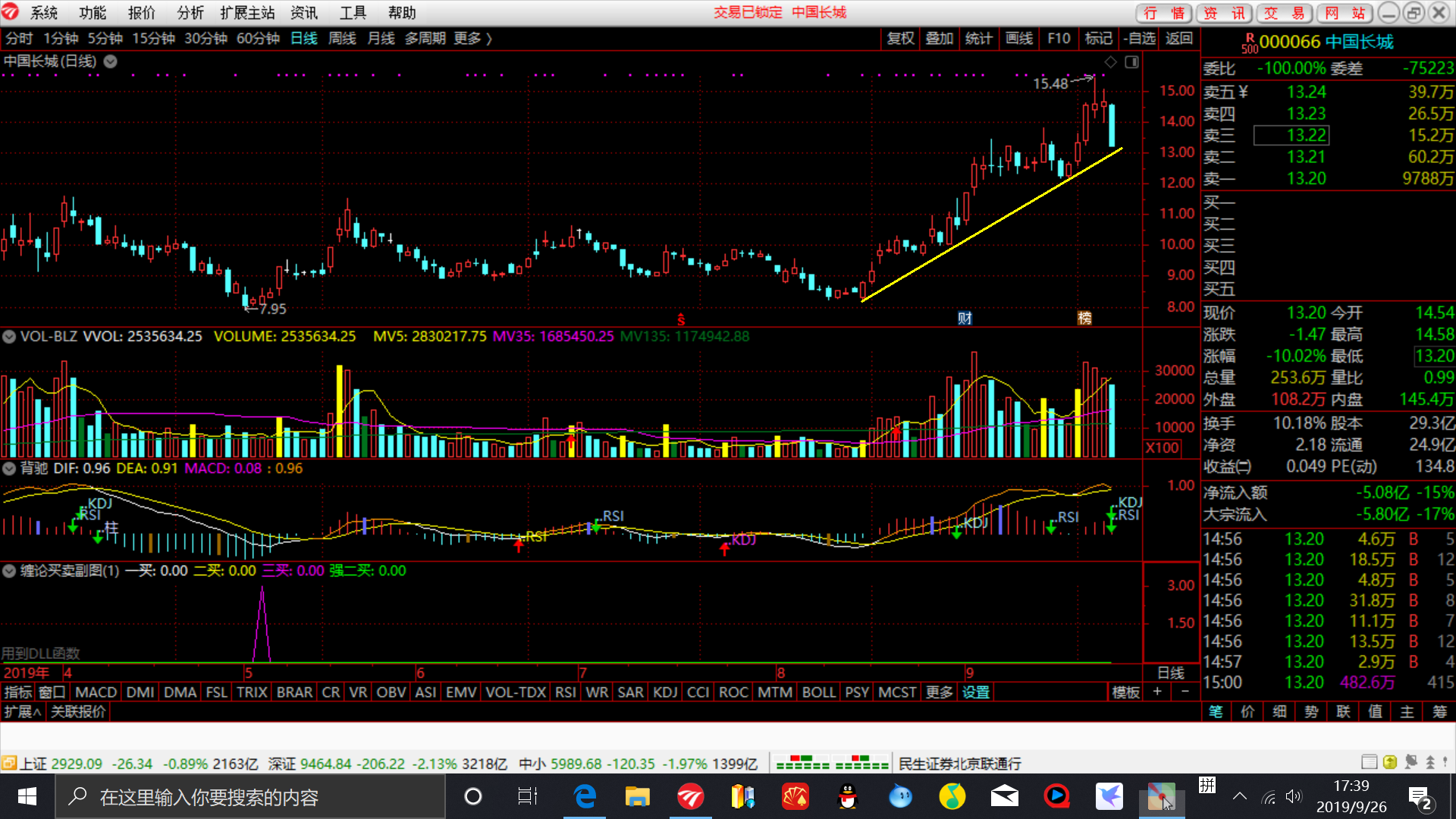Screen dimensions: 1456x819
Task: Open the 分析 menu
Action: tap(190, 13)
